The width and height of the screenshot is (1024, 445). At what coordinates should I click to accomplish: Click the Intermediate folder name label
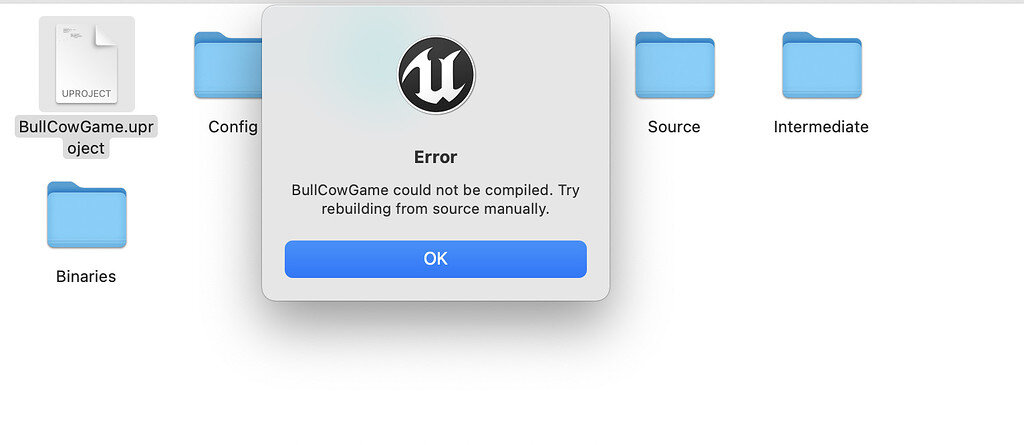tap(821, 127)
